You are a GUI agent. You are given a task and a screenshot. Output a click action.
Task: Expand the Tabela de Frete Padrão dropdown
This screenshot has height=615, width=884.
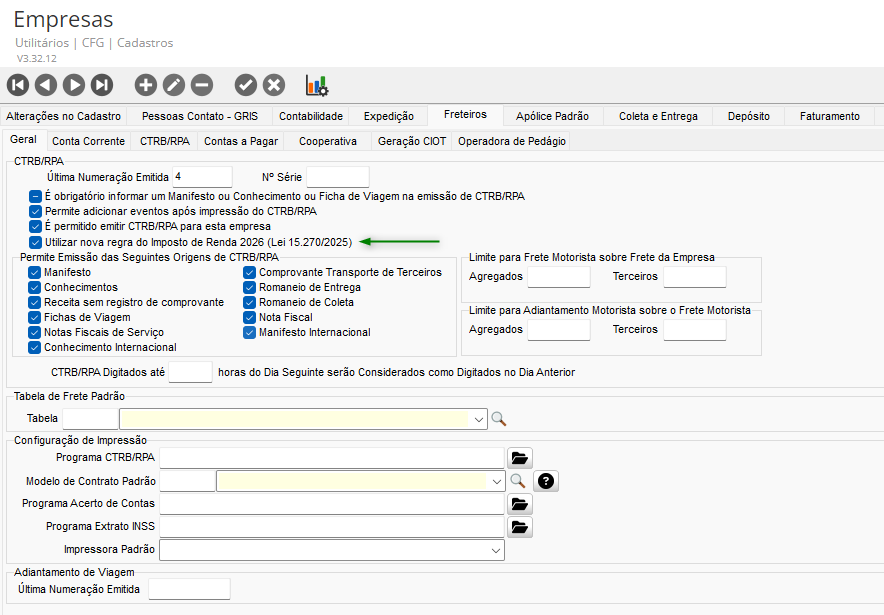click(479, 419)
